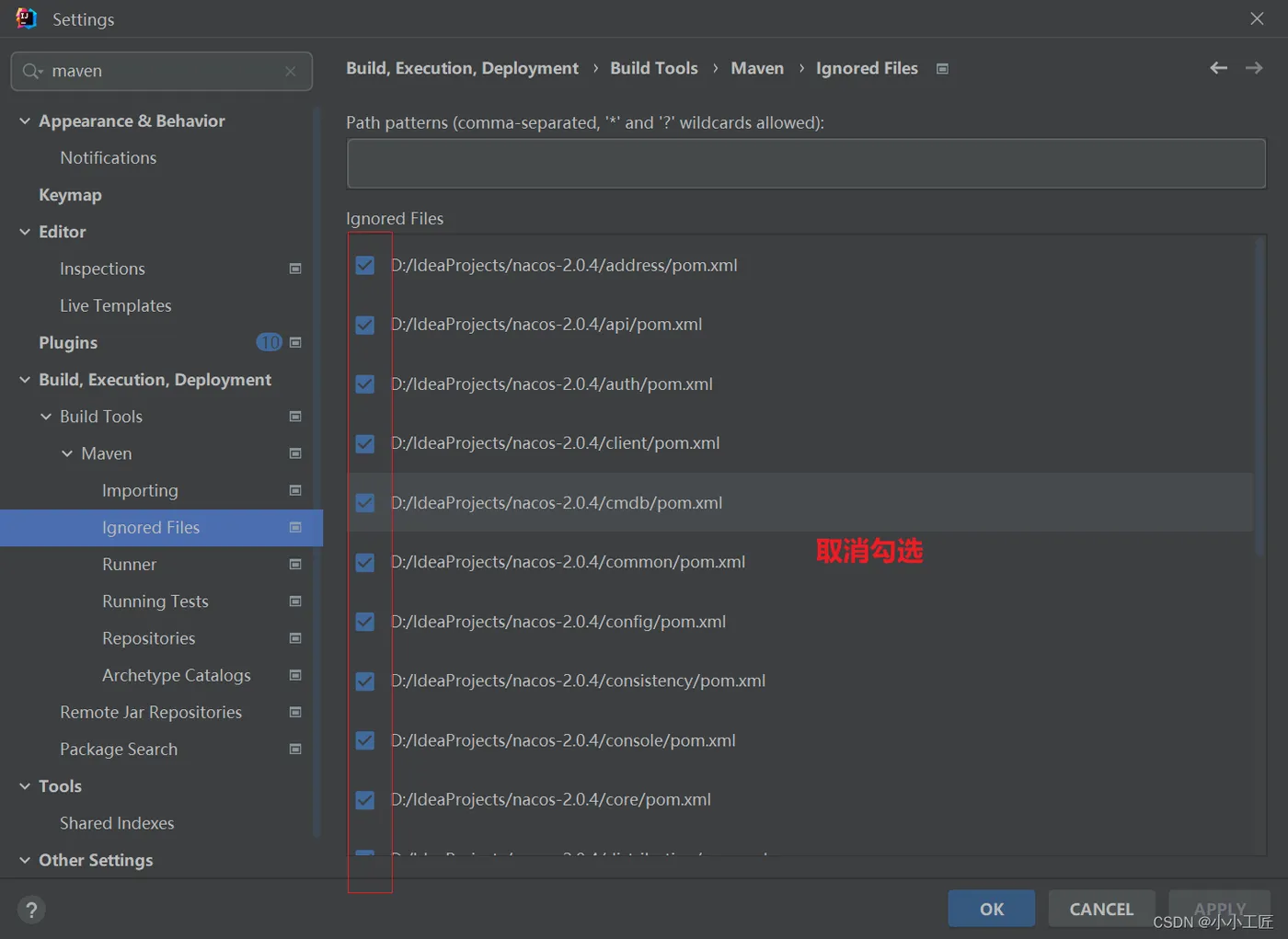Open Keymap settings page
This screenshot has height=939, width=1288.
coord(70,195)
